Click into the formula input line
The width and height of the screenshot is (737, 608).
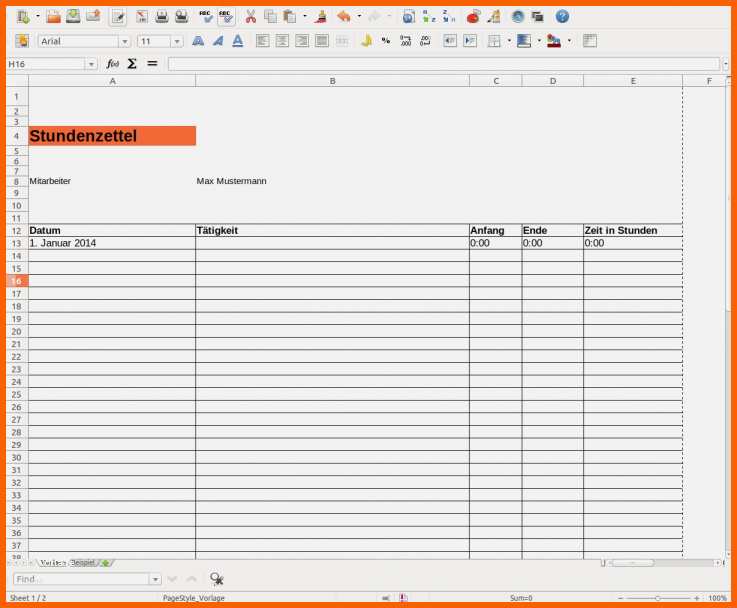444,64
